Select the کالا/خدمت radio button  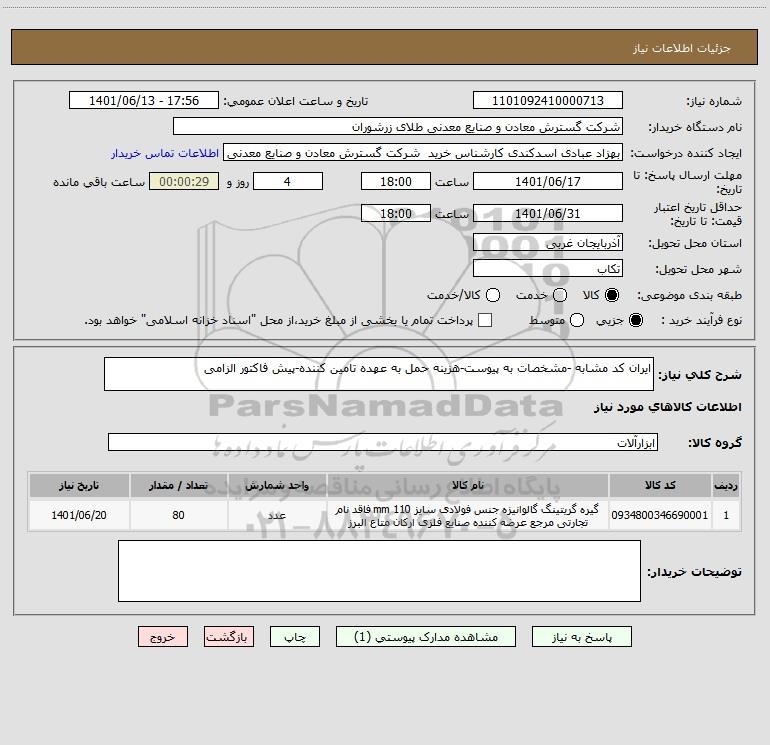[x=493, y=295]
